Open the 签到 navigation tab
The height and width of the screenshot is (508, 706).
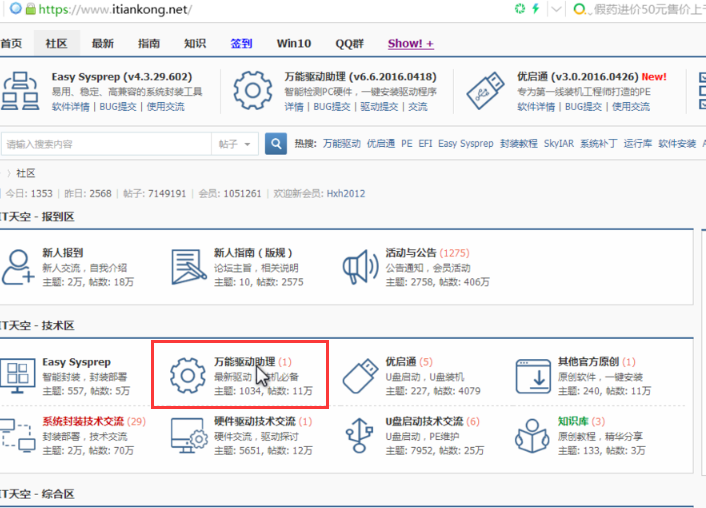(x=241, y=43)
